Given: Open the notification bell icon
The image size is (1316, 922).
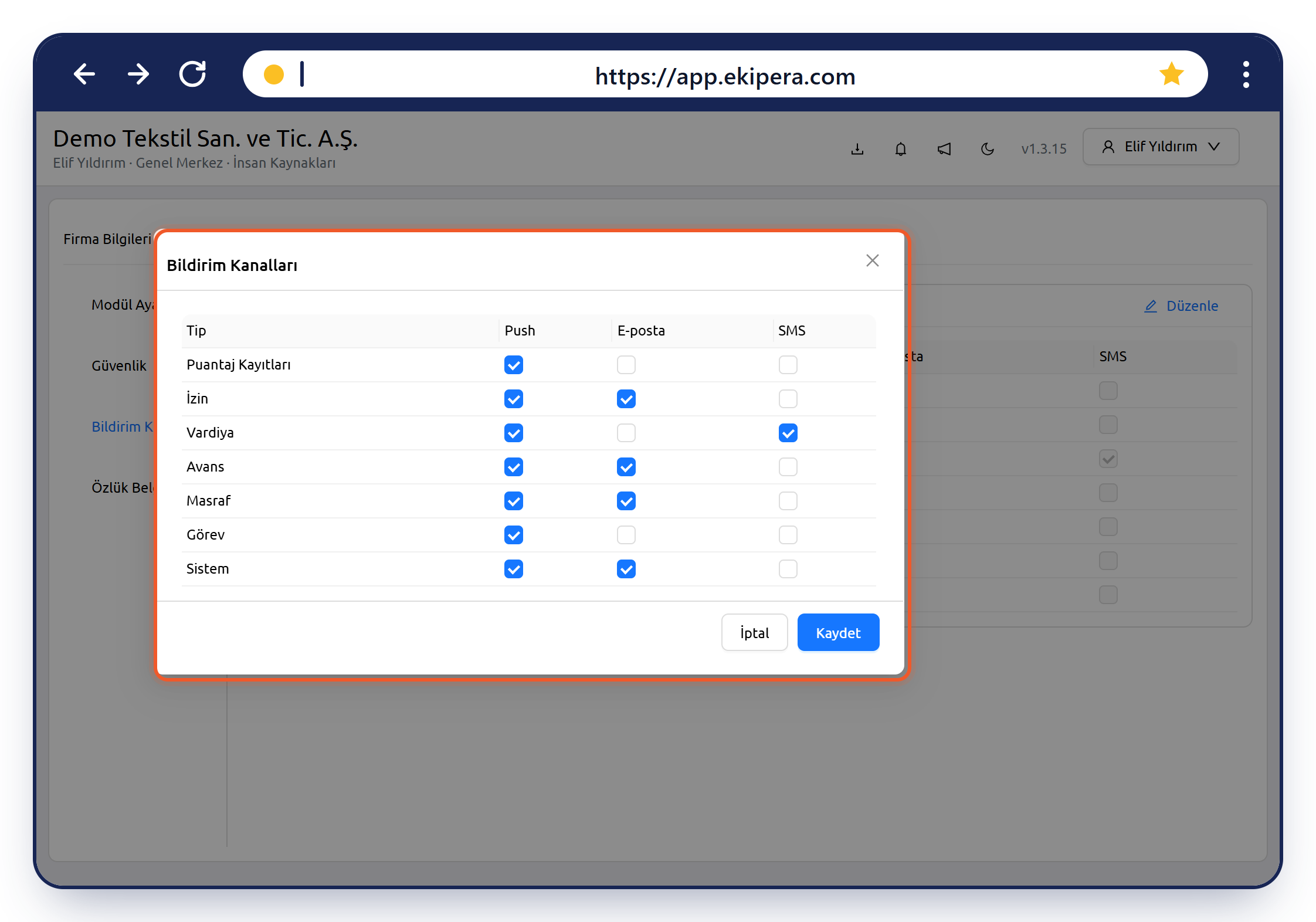Looking at the screenshot, I should (x=901, y=149).
